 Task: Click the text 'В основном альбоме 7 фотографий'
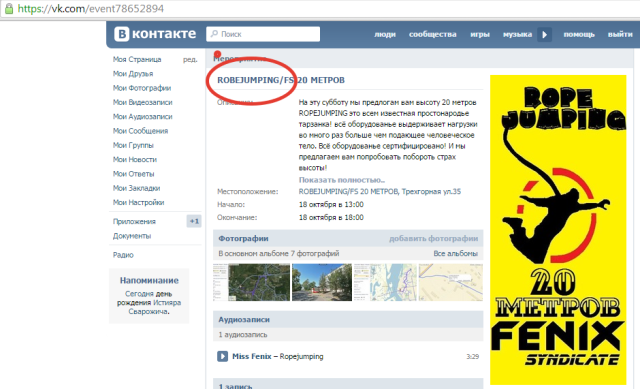pyautogui.click(x=279, y=253)
